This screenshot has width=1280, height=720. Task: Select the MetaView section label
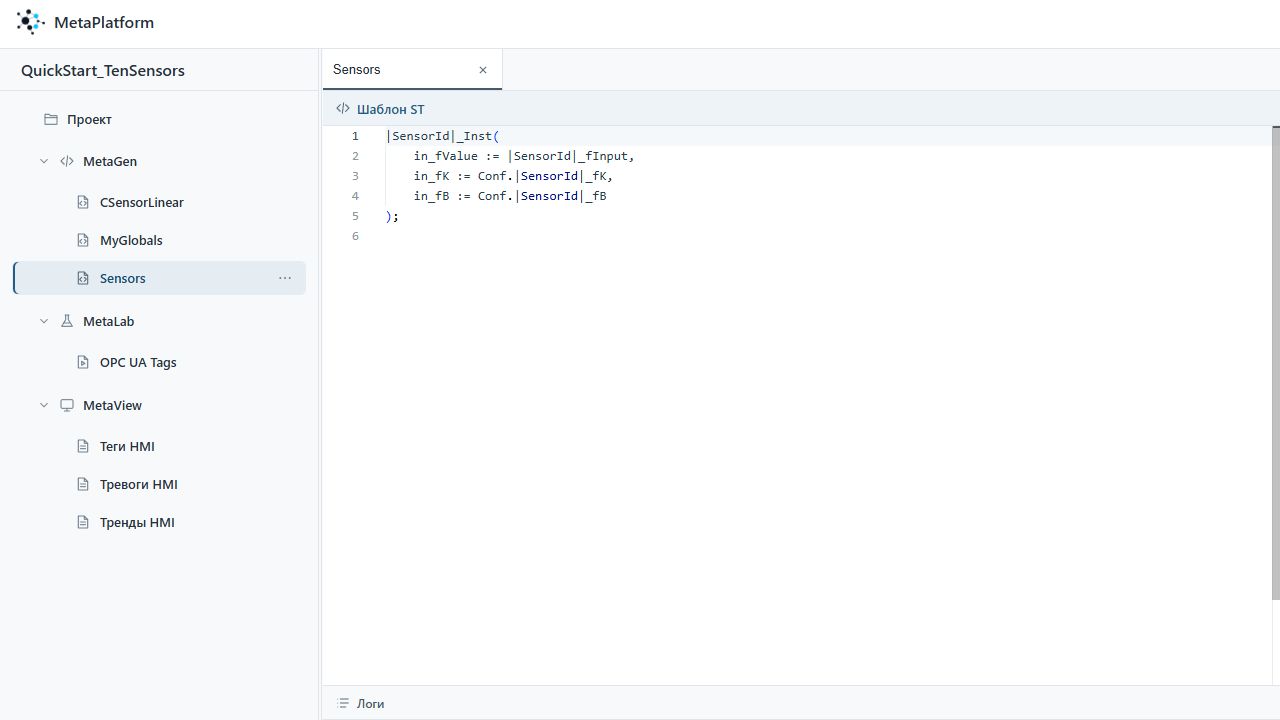point(112,405)
